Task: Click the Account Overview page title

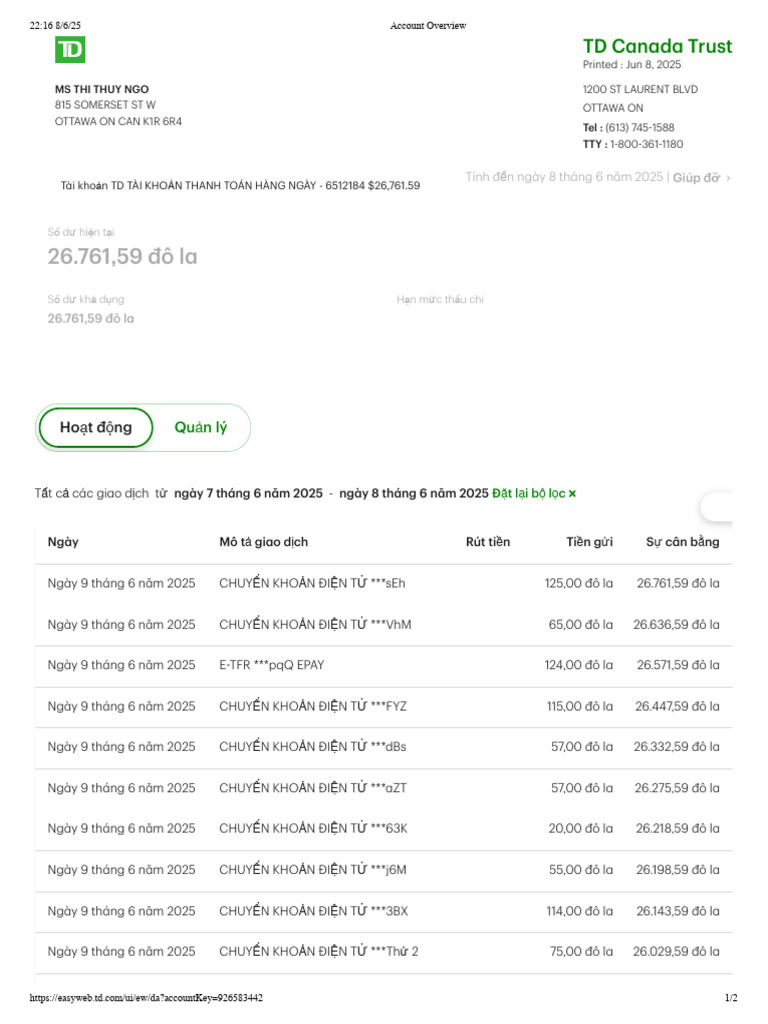Action: click(x=428, y=25)
